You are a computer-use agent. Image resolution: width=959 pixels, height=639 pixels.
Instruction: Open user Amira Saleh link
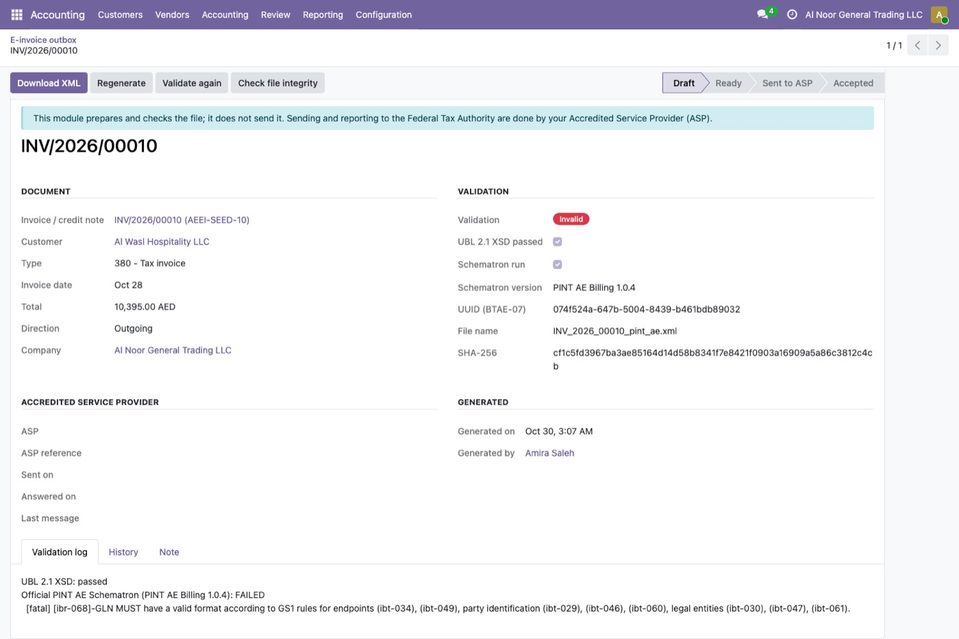(x=549, y=453)
